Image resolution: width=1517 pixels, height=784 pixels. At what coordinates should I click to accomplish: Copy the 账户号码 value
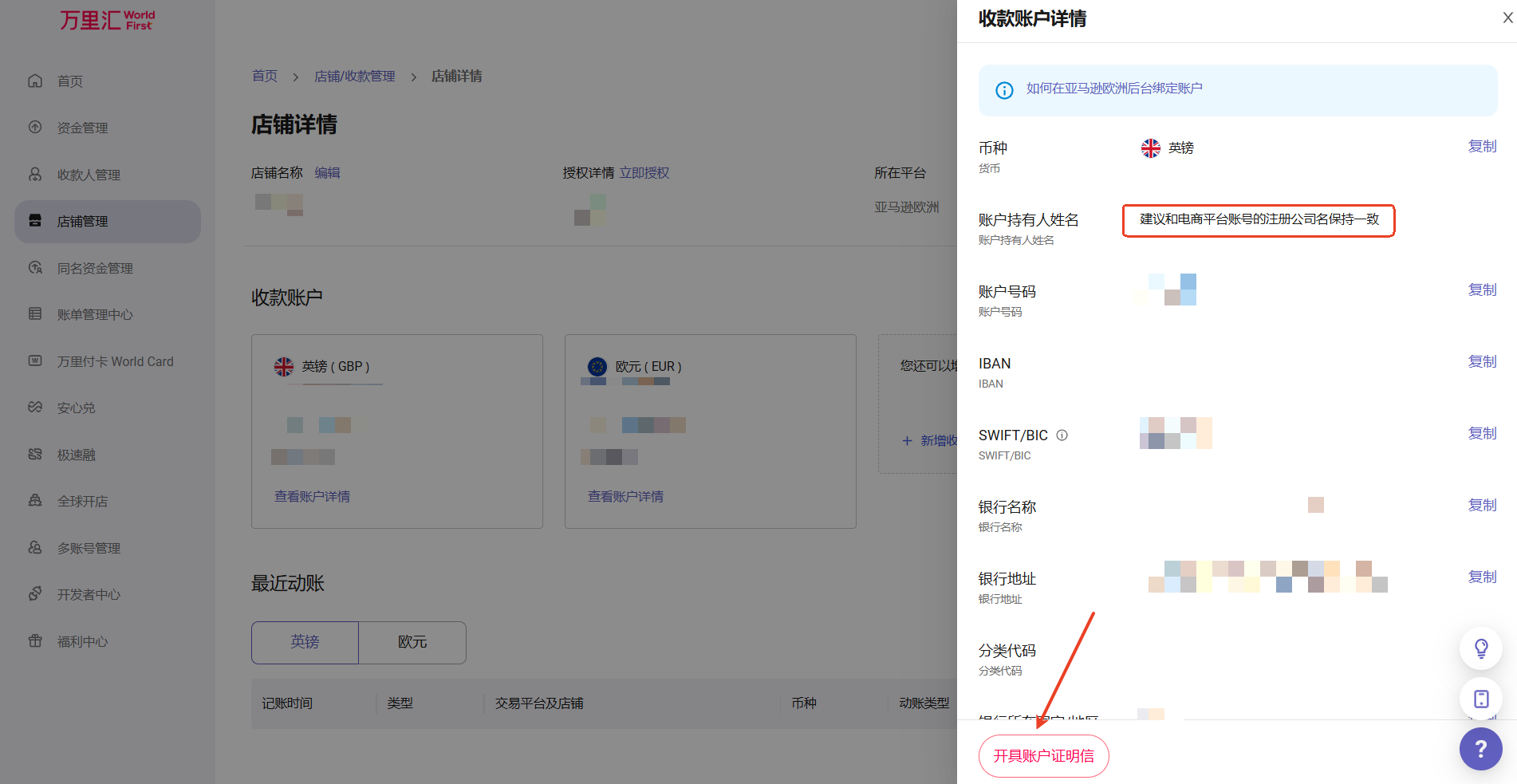click(x=1483, y=290)
